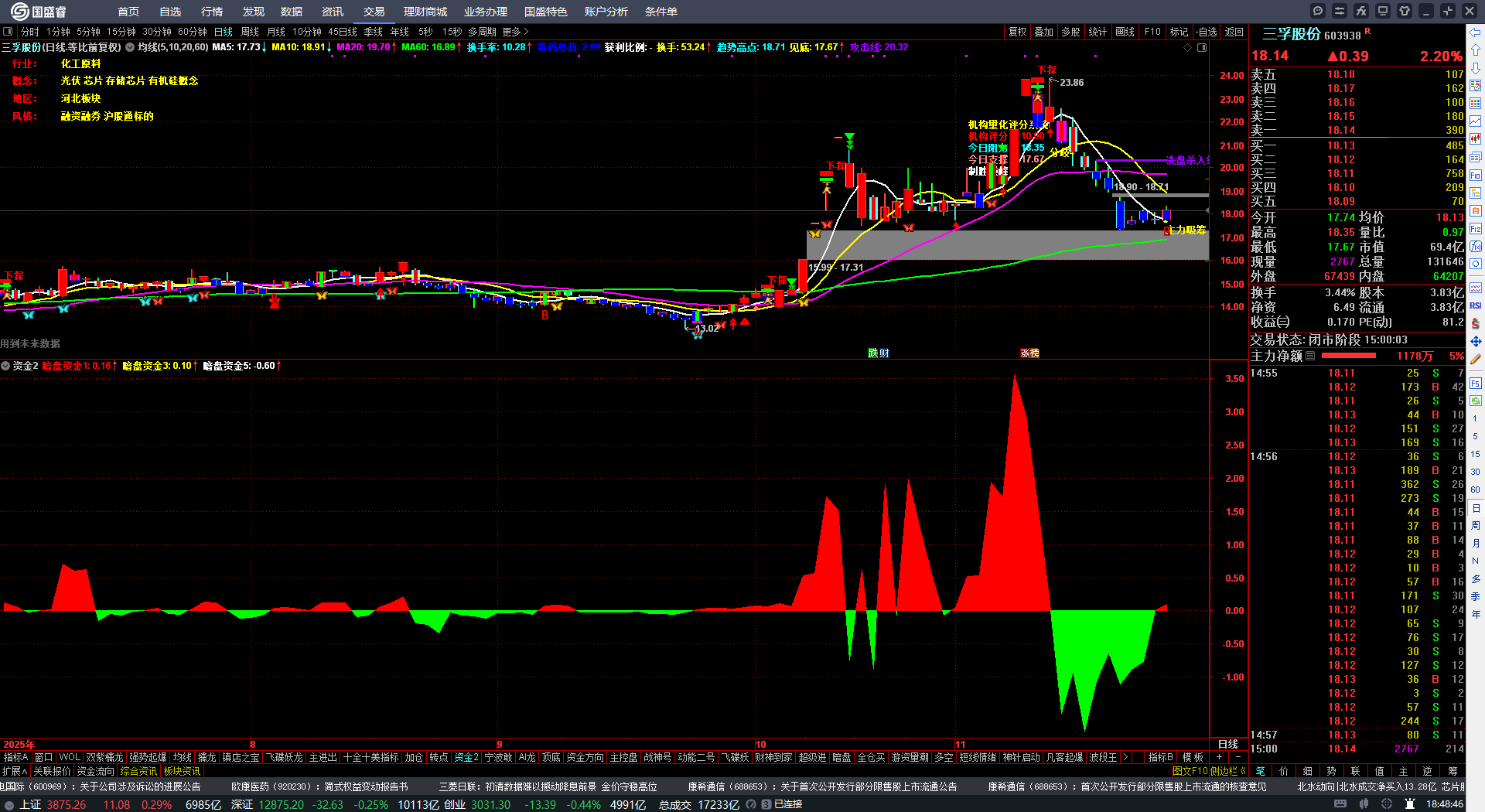Image resolution: width=1485 pixels, height=812 pixels.
Task: Open the 交易 menu
Action: (374, 12)
